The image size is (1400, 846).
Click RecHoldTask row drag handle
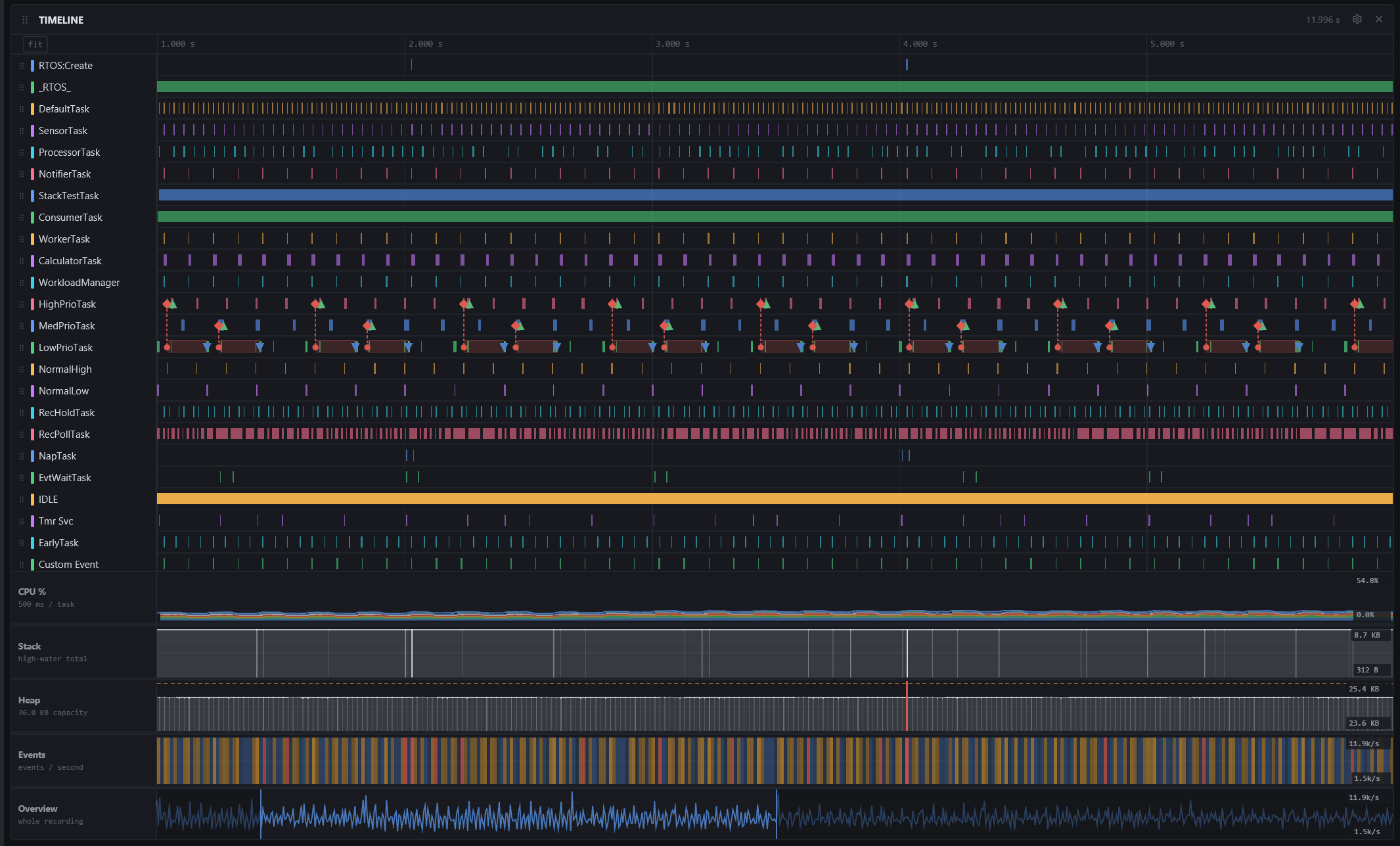(22, 413)
